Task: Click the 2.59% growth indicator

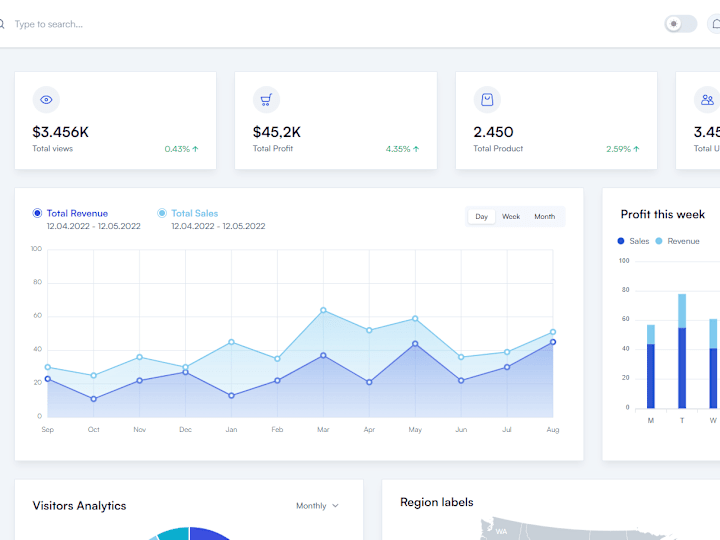Action: click(623, 149)
